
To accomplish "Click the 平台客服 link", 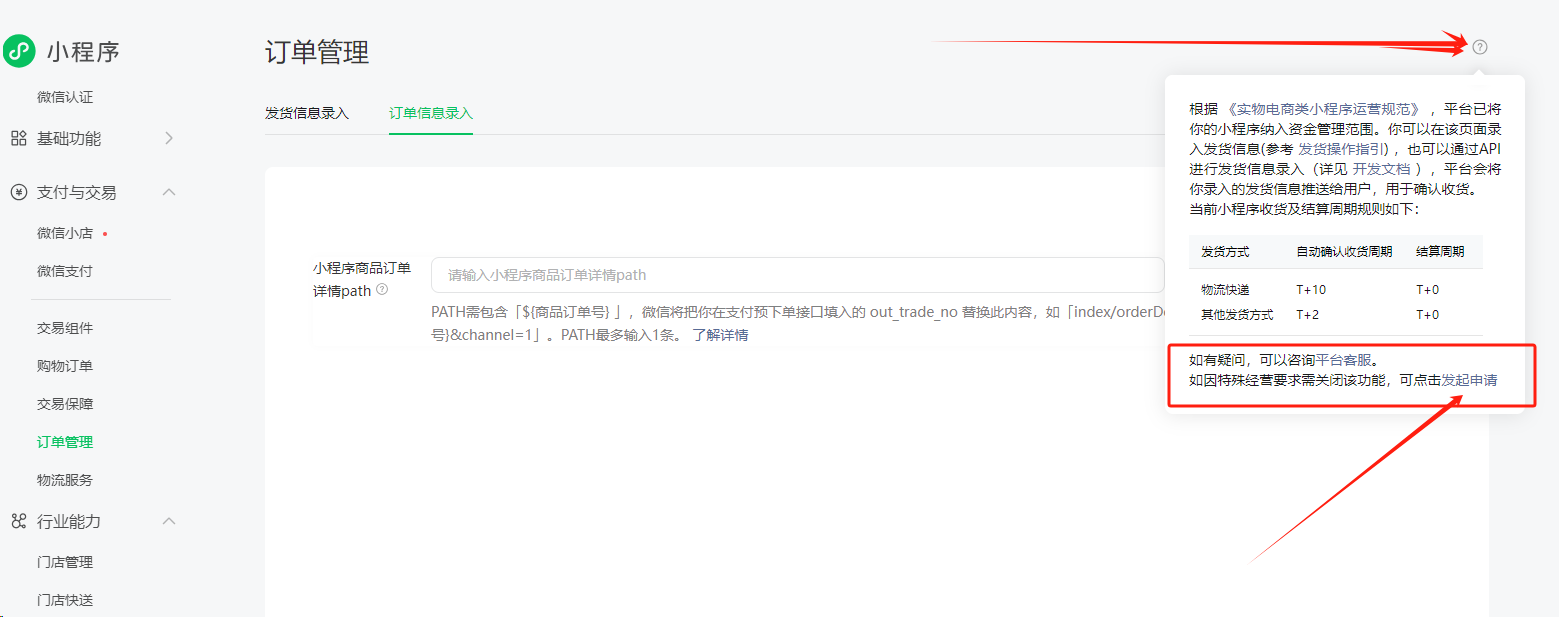I will (1343, 360).
